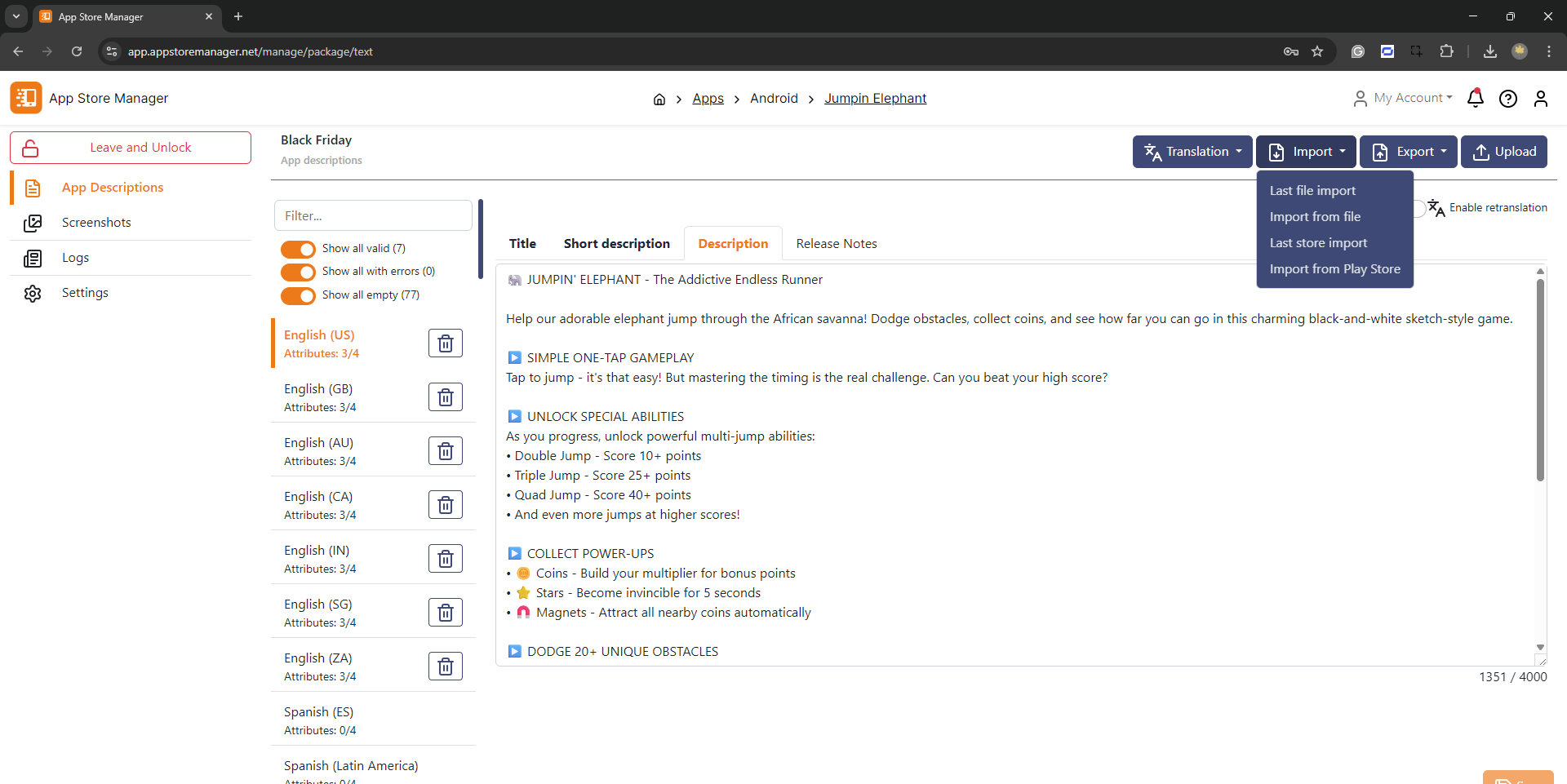Open the Export dropdown menu
The width and height of the screenshot is (1567, 784).
(x=1408, y=152)
